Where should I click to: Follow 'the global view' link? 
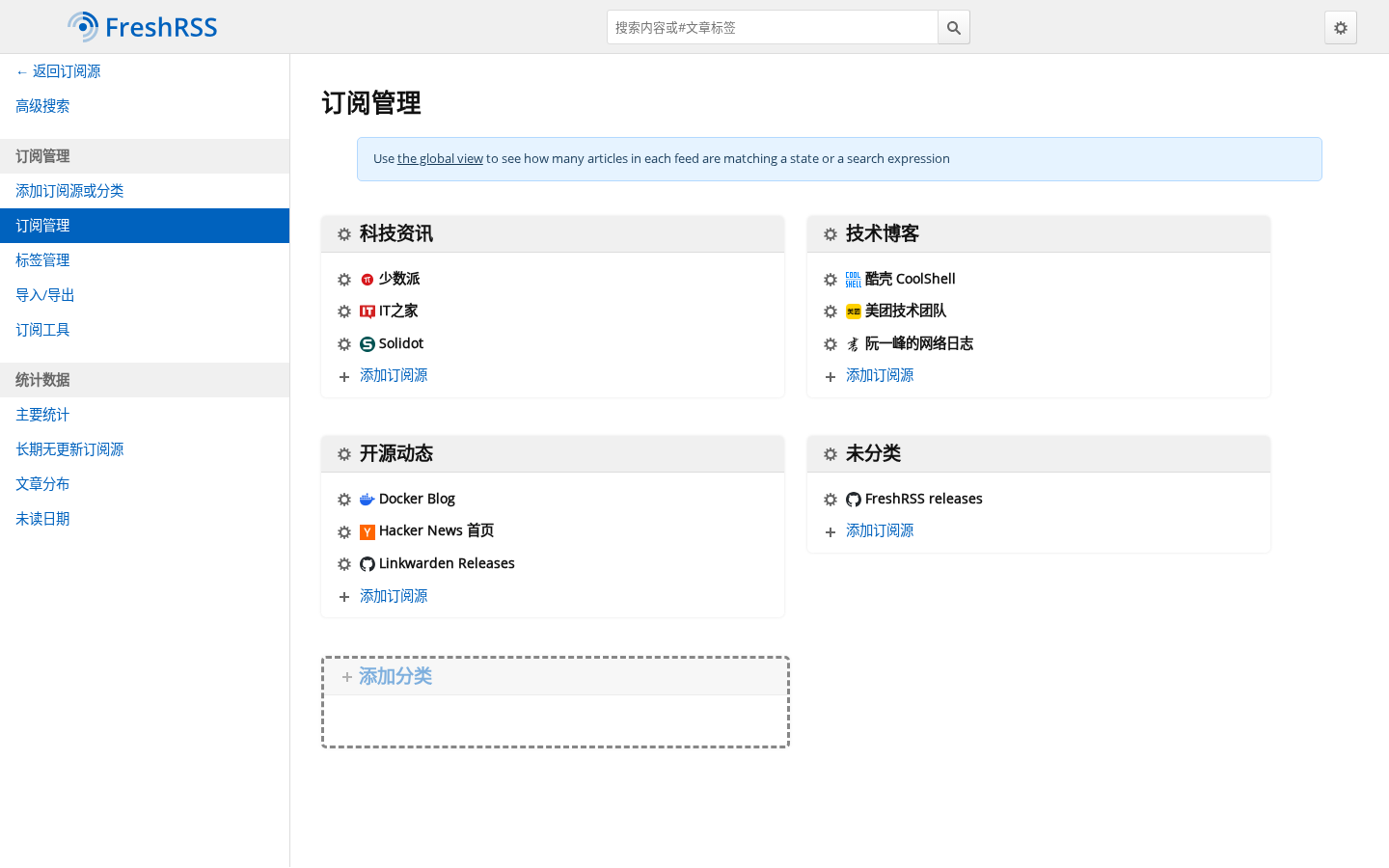(x=440, y=159)
